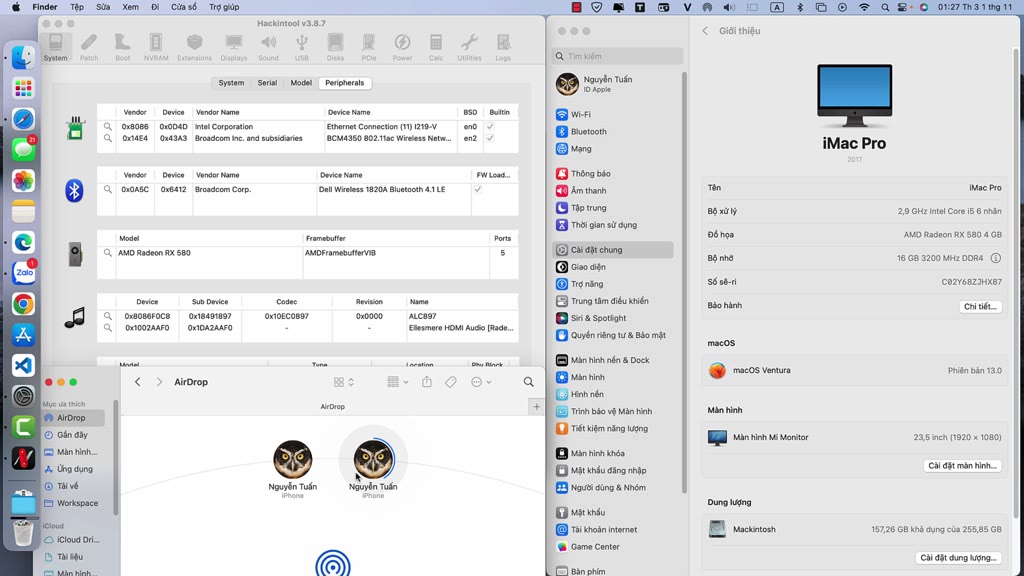Click the Finder search magnifier icon
1024x576 pixels.
(x=529, y=382)
